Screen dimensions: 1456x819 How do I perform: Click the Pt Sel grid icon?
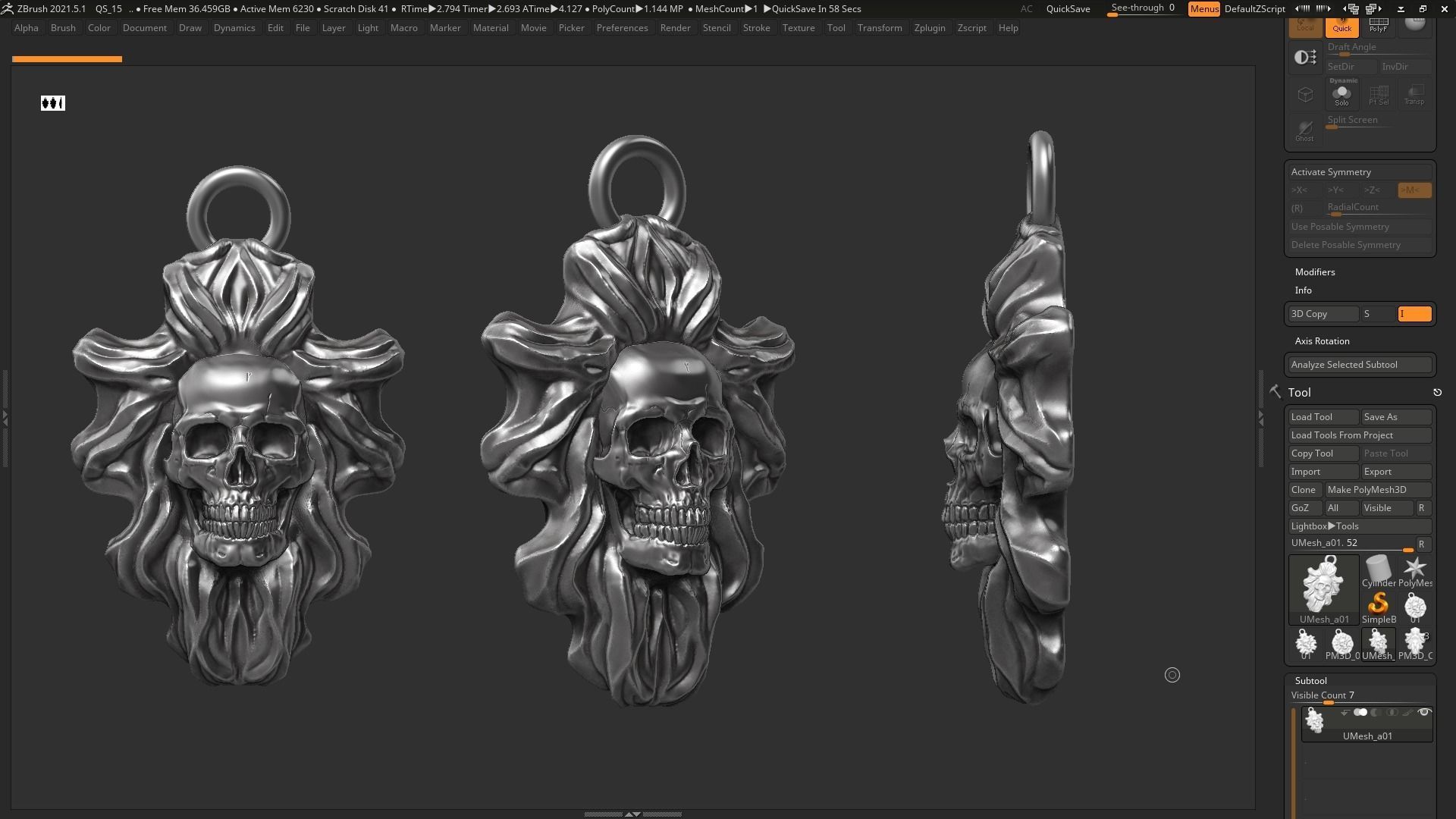click(x=1378, y=94)
